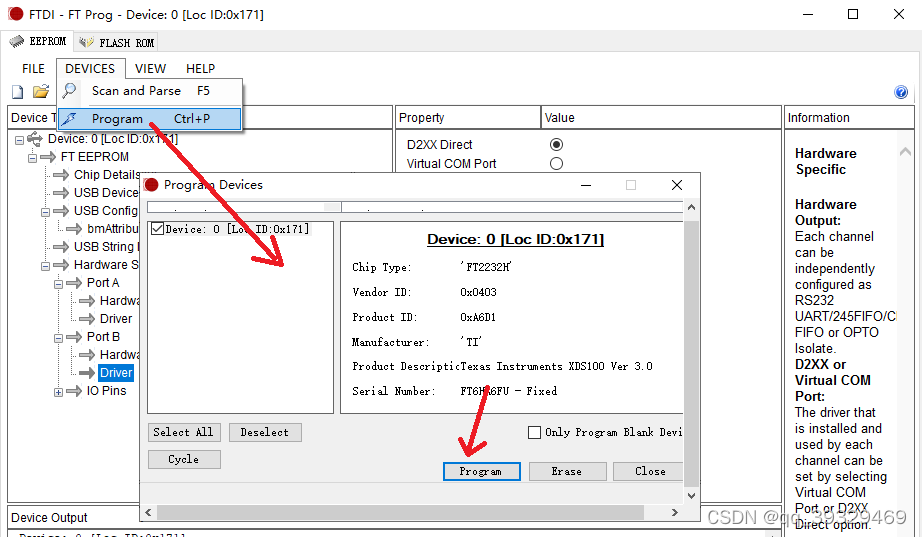The image size is (922, 537).
Task: Open the blue help icon
Action: click(901, 92)
